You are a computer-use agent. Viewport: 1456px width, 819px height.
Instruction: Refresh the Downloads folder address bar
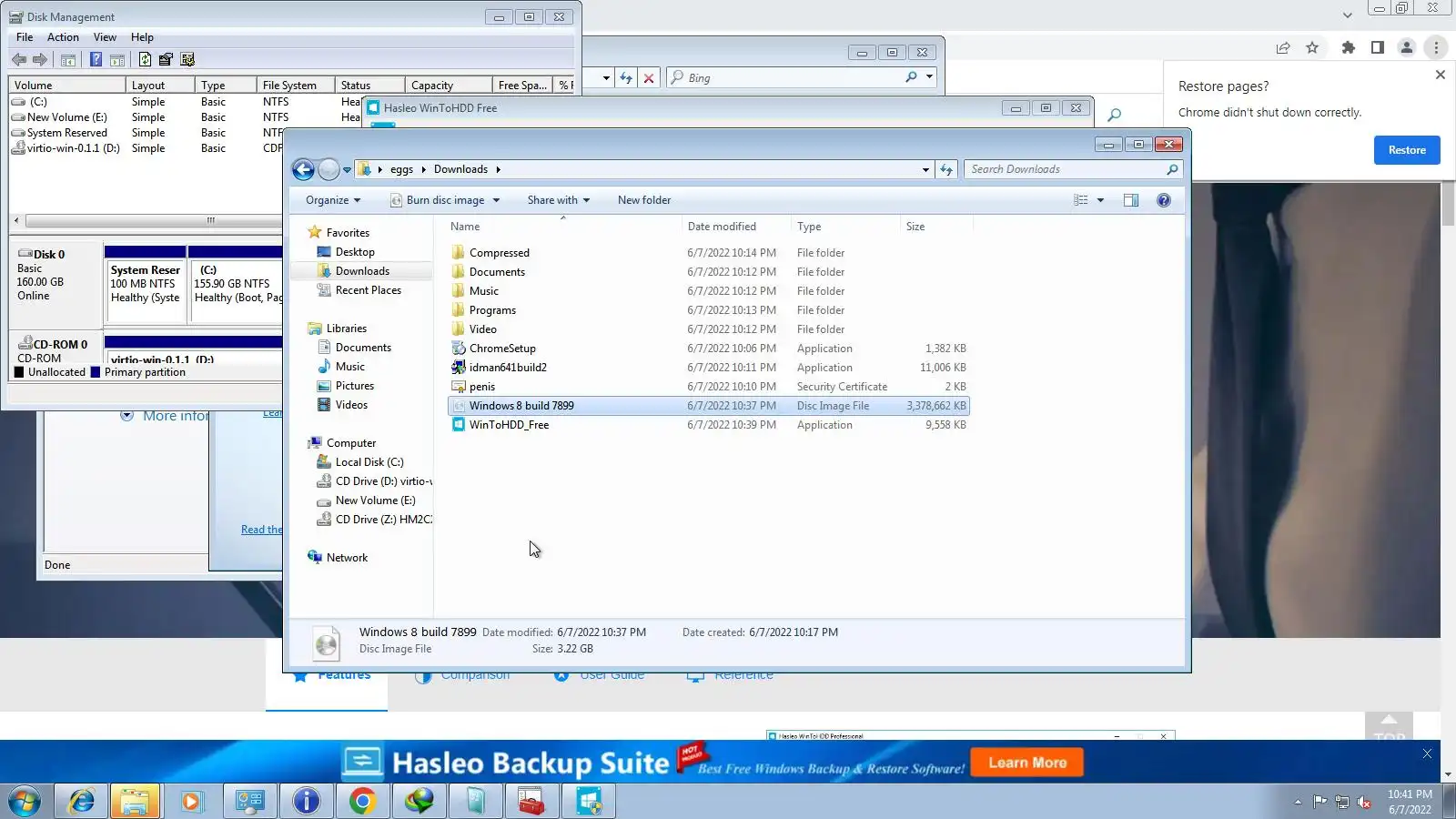tap(946, 169)
